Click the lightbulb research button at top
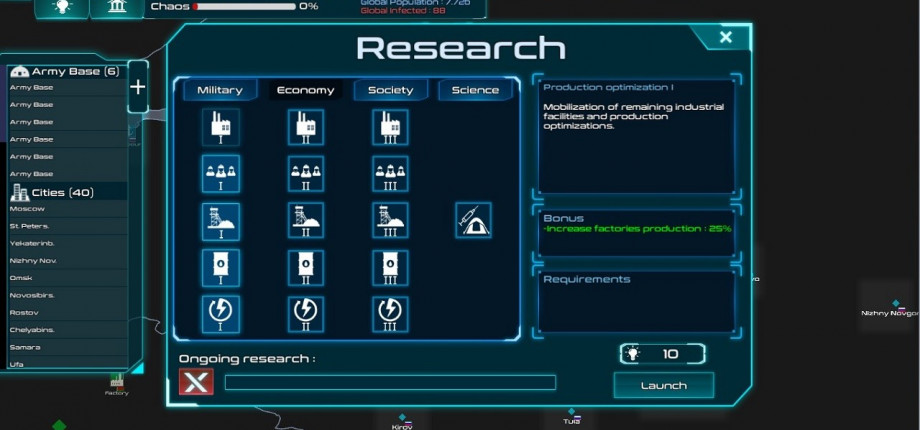 62,6
